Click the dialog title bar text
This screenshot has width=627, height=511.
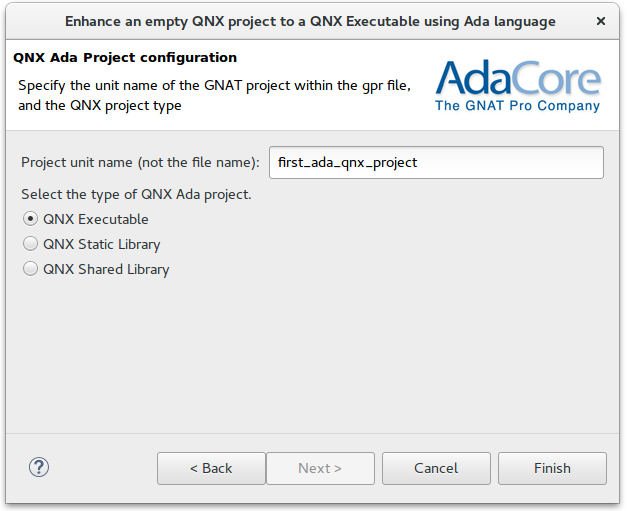(310, 21)
